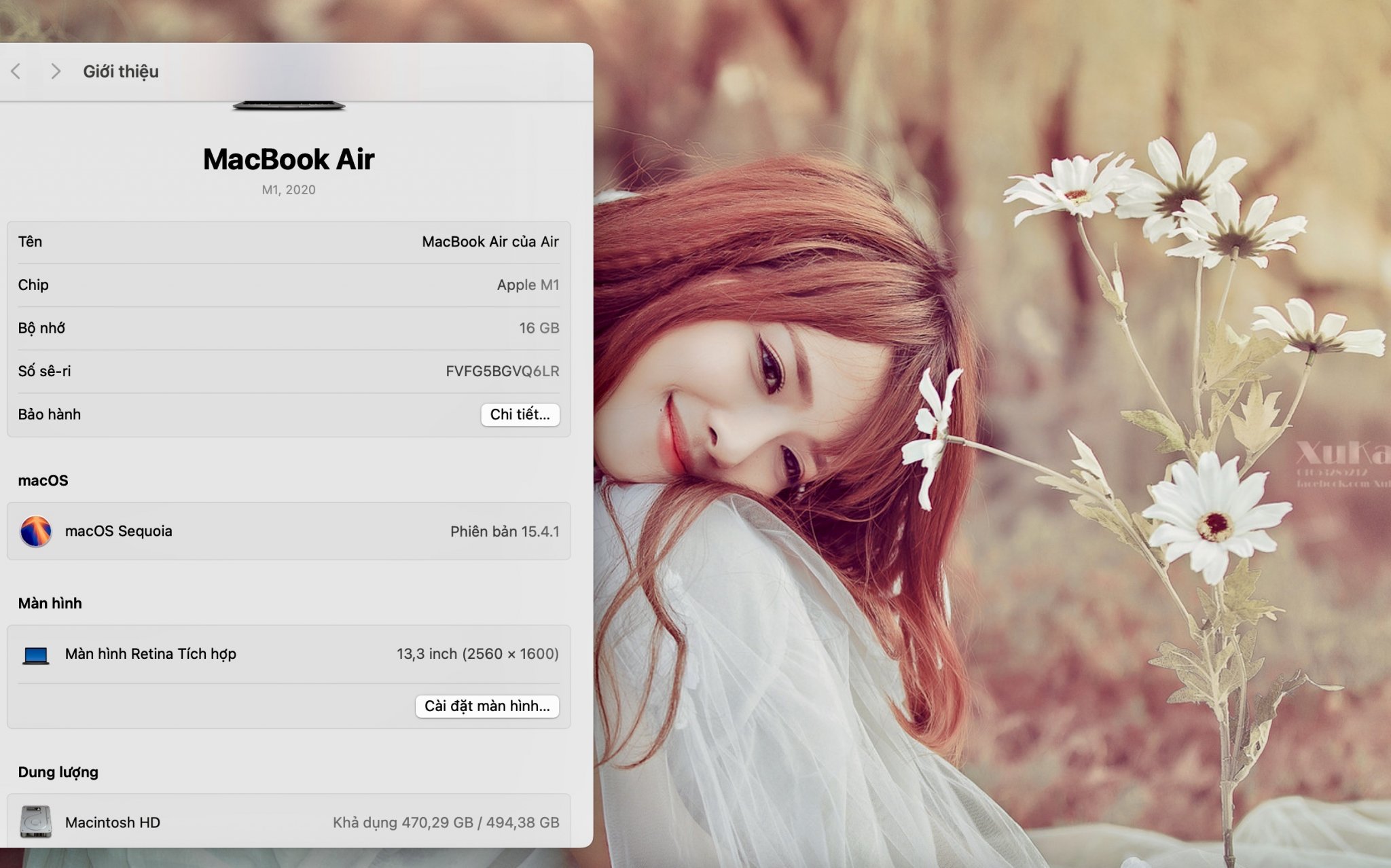Click the Macintosh HD drive icon
Viewport: 1391px width, 868px height.
click(x=35, y=822)
